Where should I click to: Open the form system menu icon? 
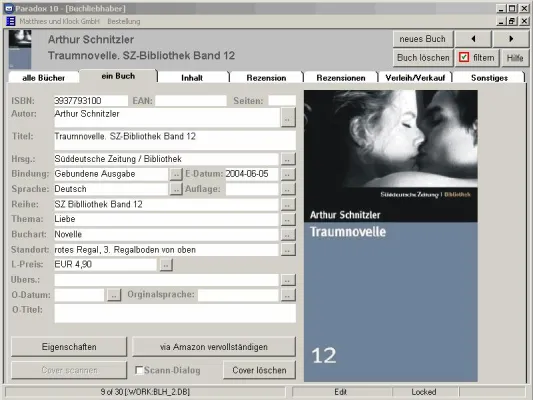pos(11,21)
